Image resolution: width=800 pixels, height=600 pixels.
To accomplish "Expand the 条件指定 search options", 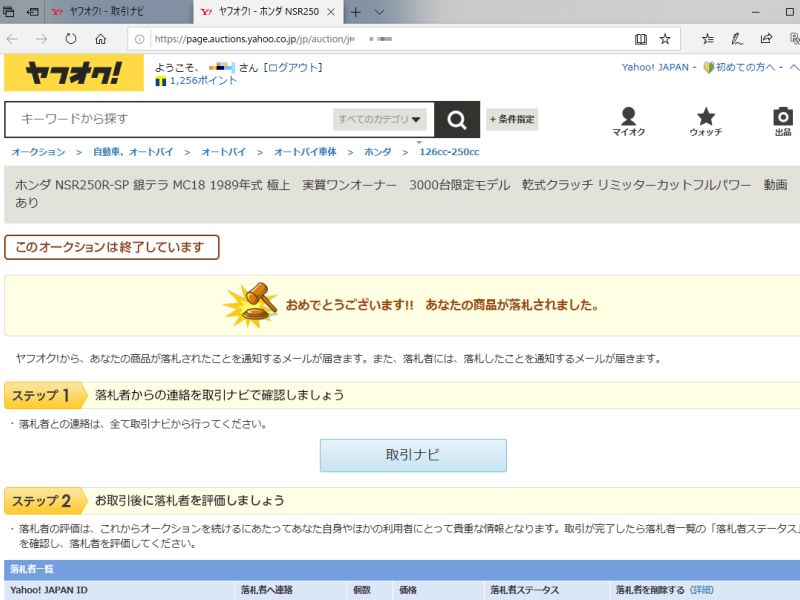I will pyautogui.click(x=512, y=119).
